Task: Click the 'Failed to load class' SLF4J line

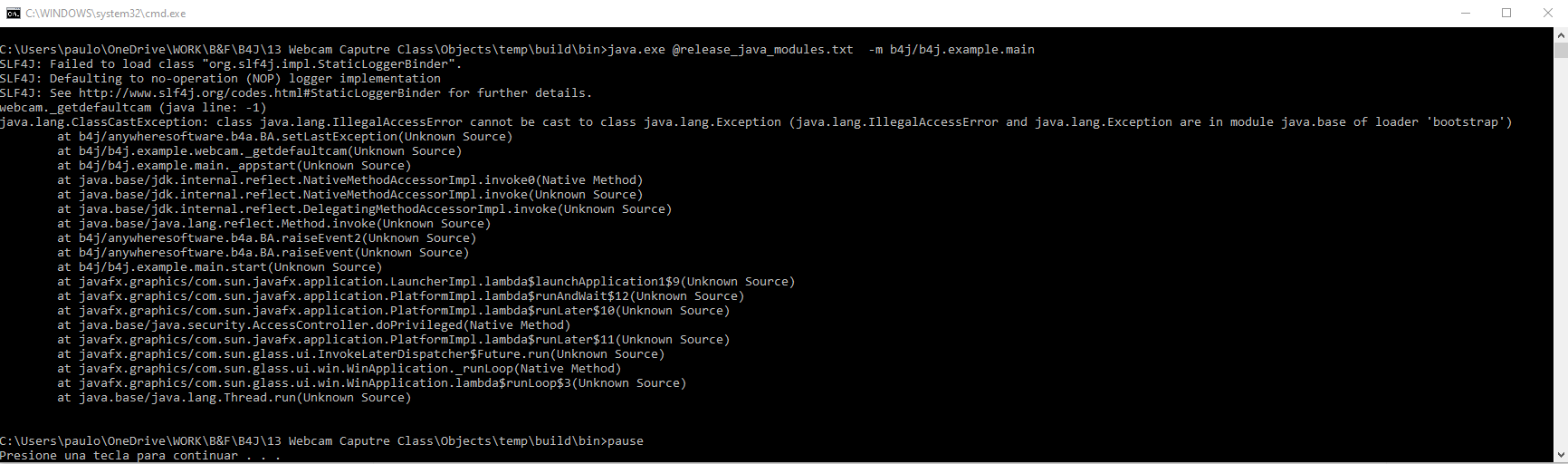Action: coord(231,64)
